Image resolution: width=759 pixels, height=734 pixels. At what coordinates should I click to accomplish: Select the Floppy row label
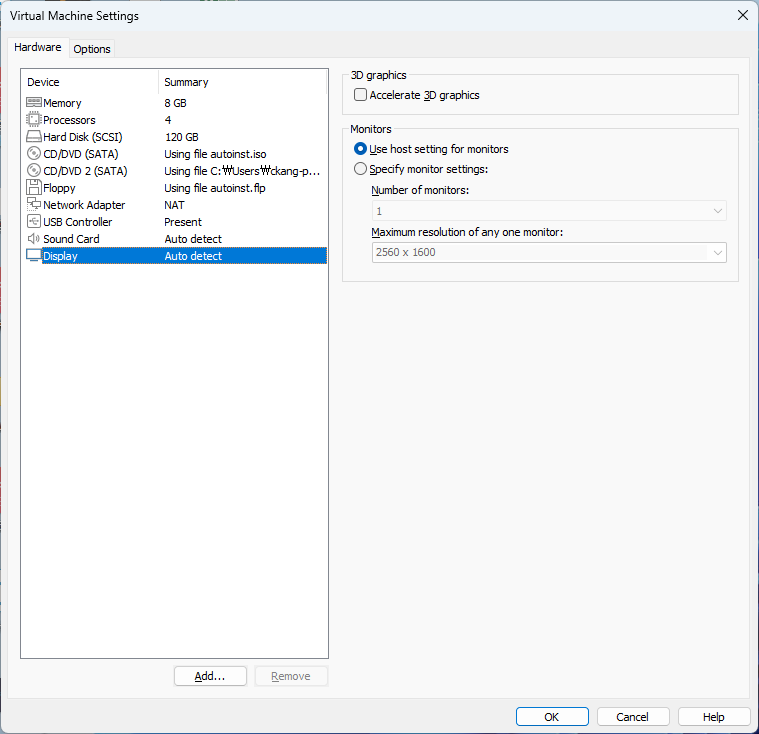coord(59,188)
